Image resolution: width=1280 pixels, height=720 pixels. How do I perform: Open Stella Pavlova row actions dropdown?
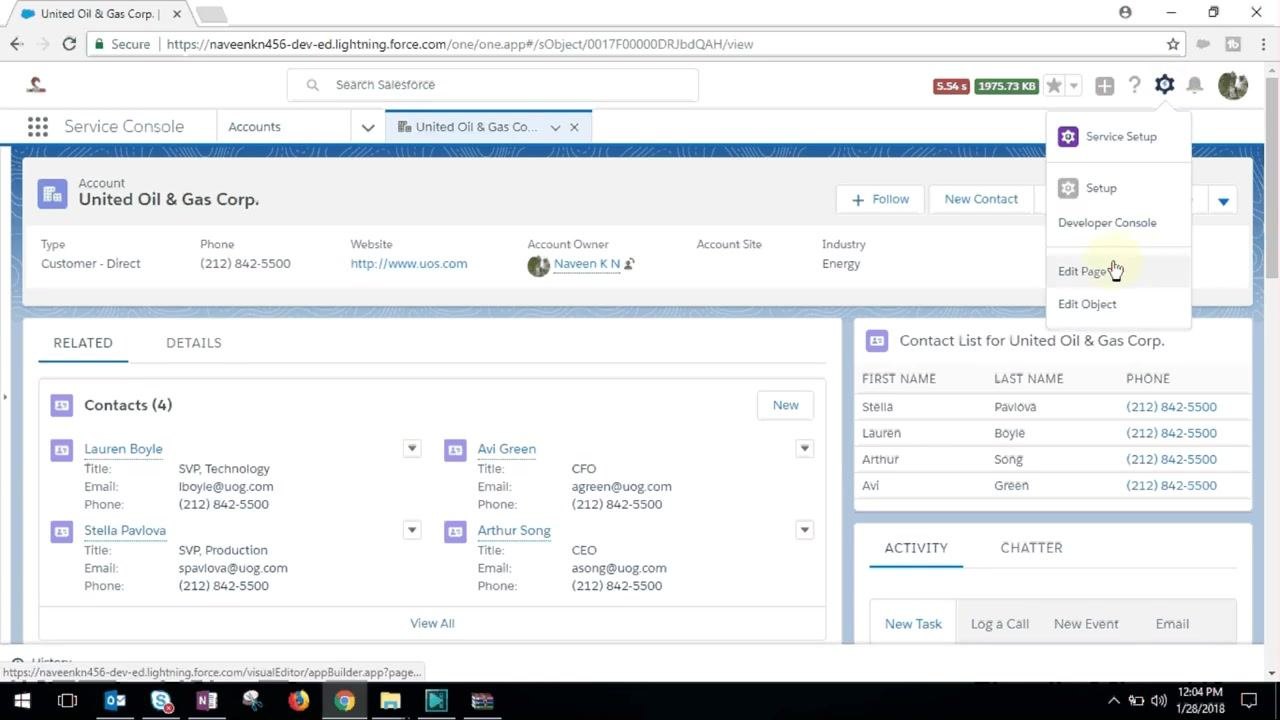point(411,529)
